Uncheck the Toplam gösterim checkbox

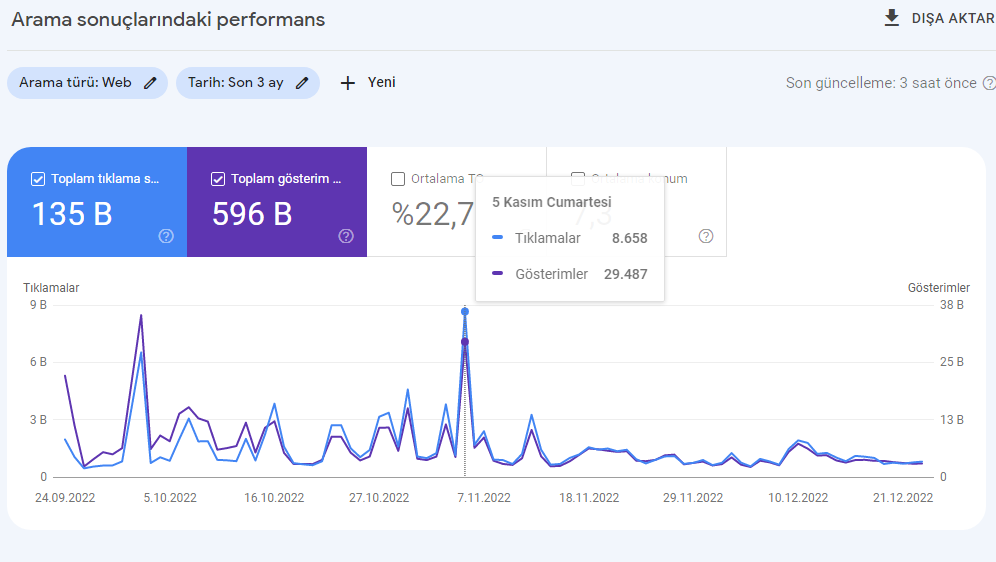[x=218, y=179]
